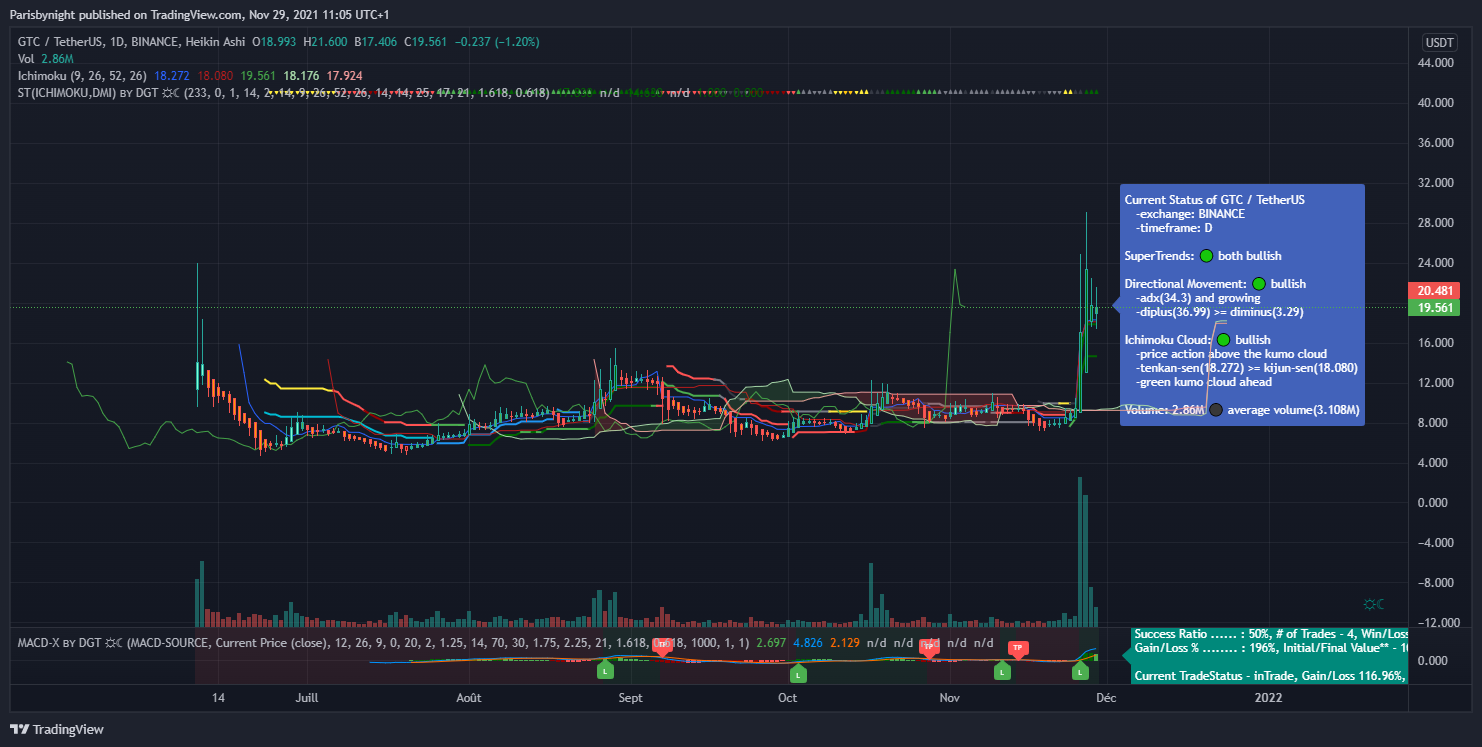Image resolution: width=1482 pixels, height=747 pixels.
Task: Click the dark circle beside average volume
Action: coord(1215,410)
